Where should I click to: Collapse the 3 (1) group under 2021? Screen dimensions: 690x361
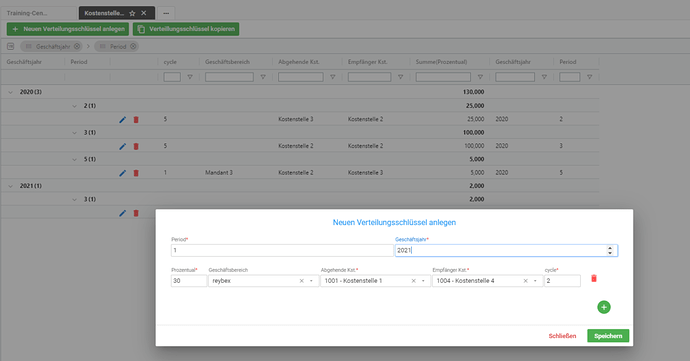(74, 199)
